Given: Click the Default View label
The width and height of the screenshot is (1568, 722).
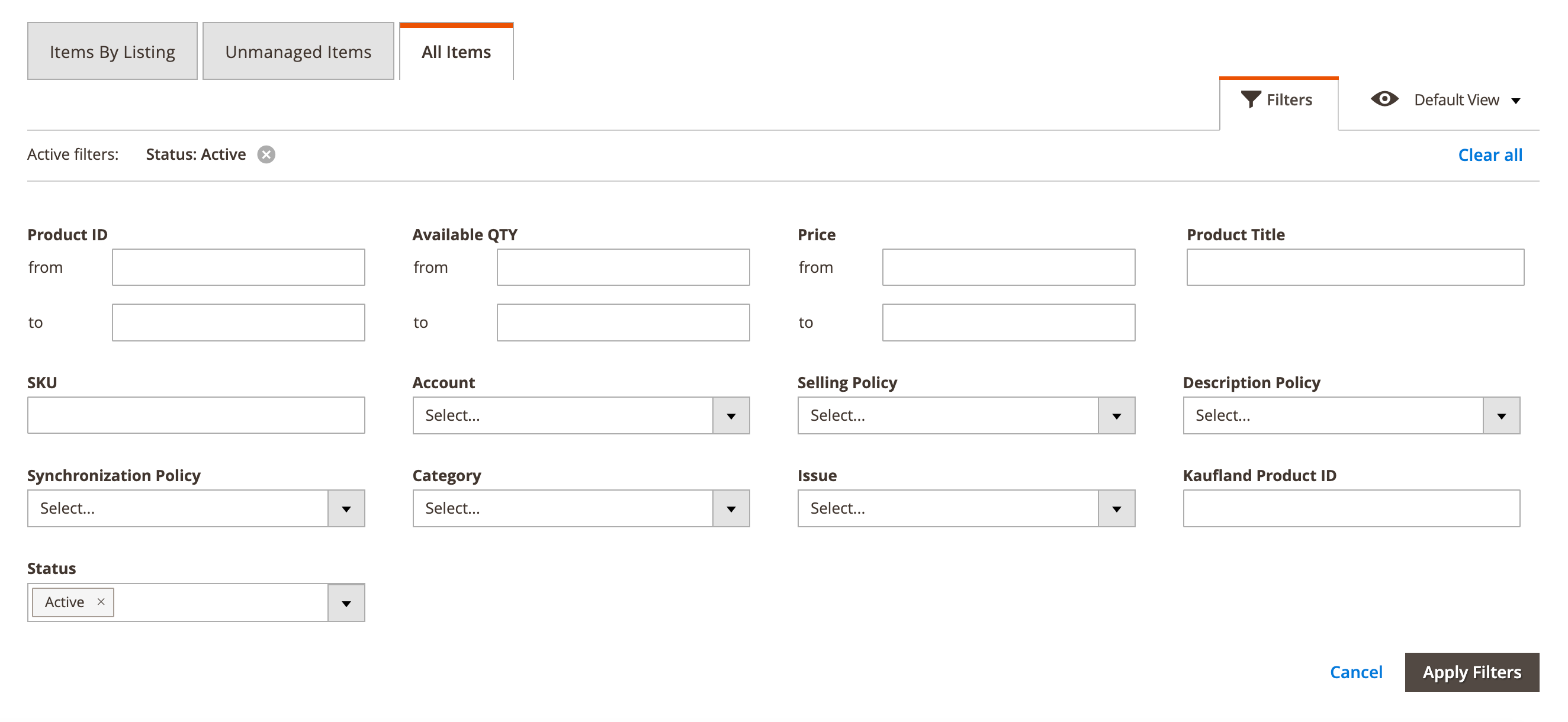Looking at the screenshot, I should pos(1456,100).
